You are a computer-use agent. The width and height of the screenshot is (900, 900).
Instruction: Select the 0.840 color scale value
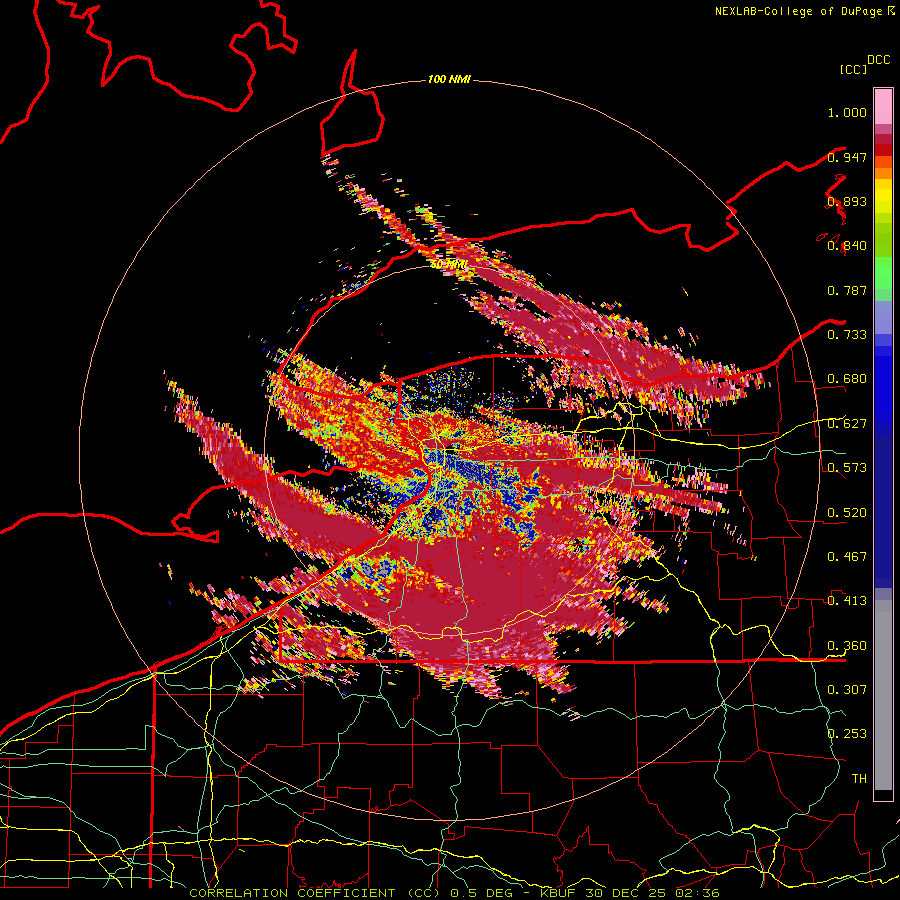coord(847,246)
